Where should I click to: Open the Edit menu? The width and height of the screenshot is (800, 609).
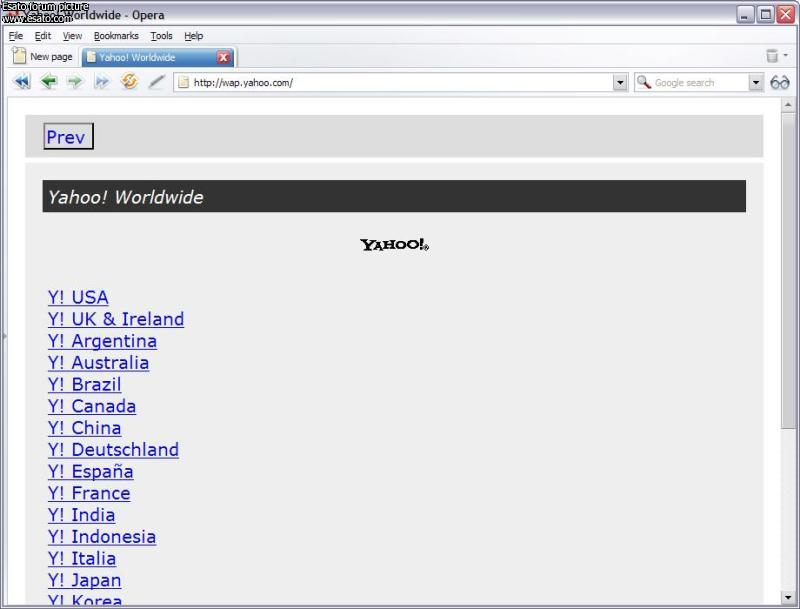point(43,36)
